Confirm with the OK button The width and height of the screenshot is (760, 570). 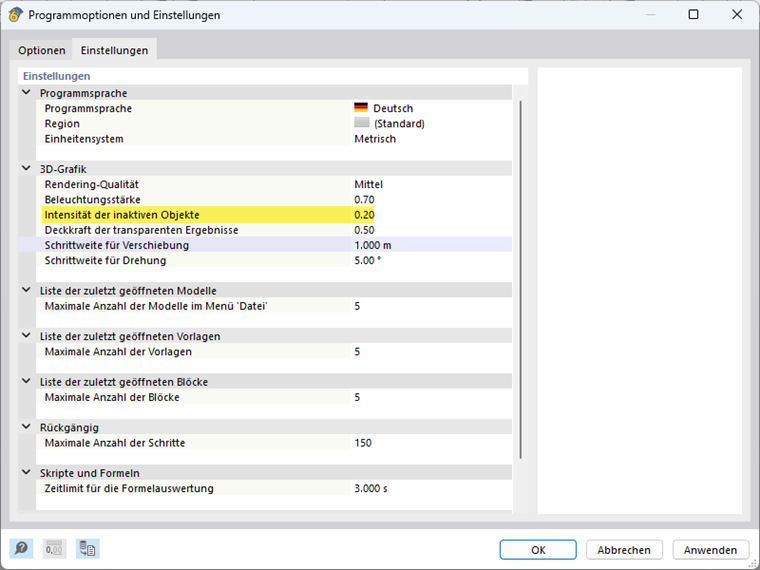coord(538,550)
